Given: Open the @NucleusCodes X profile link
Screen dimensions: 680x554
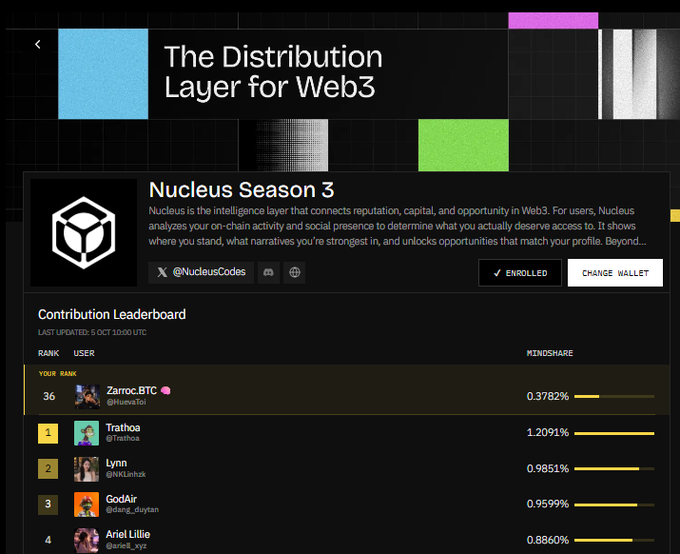Looking at the screenshot, I should (x=201, y=272).
